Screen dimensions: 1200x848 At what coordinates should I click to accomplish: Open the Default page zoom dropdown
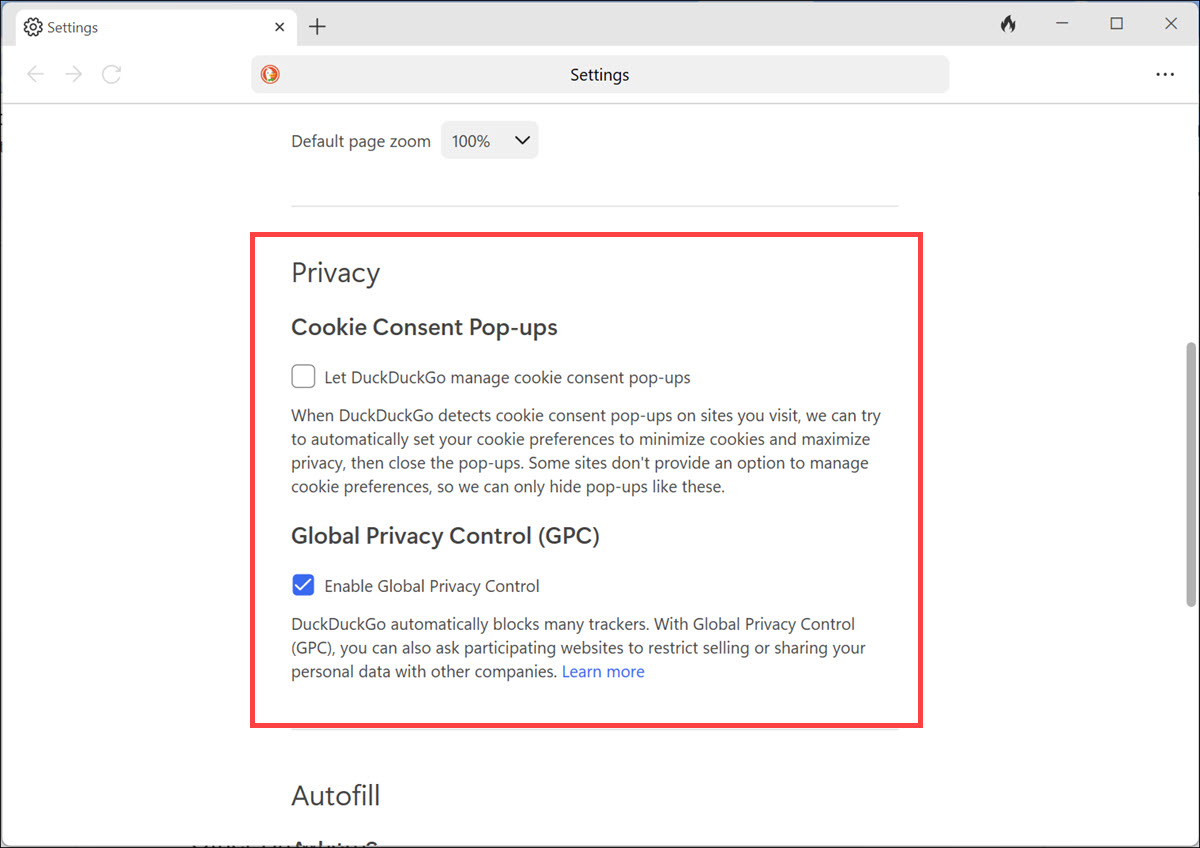point(489,141)
